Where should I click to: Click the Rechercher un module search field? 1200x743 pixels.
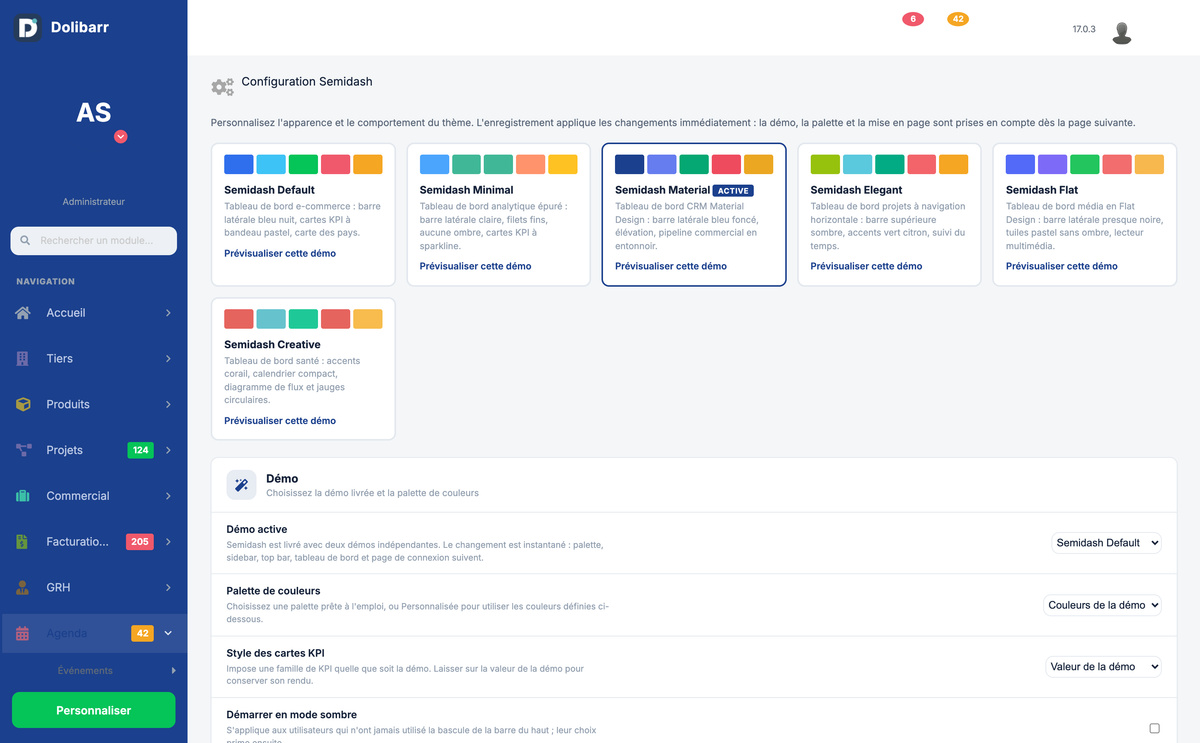(x=94, y=241)
